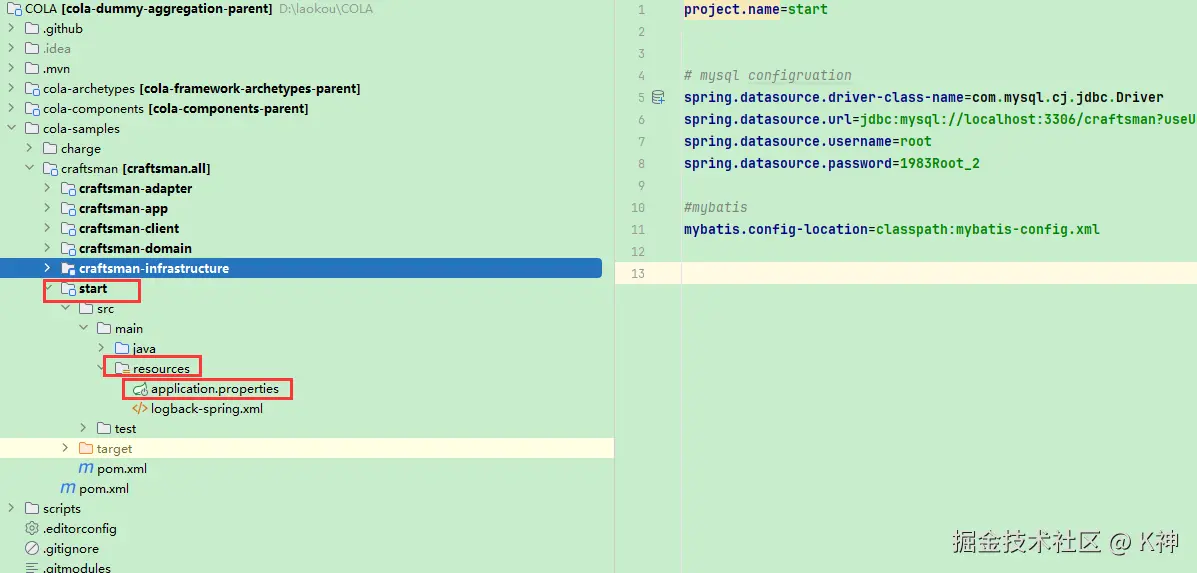Click the .gitignore file icon
This screenshot has width=1197, height=573.
(31, 548)
